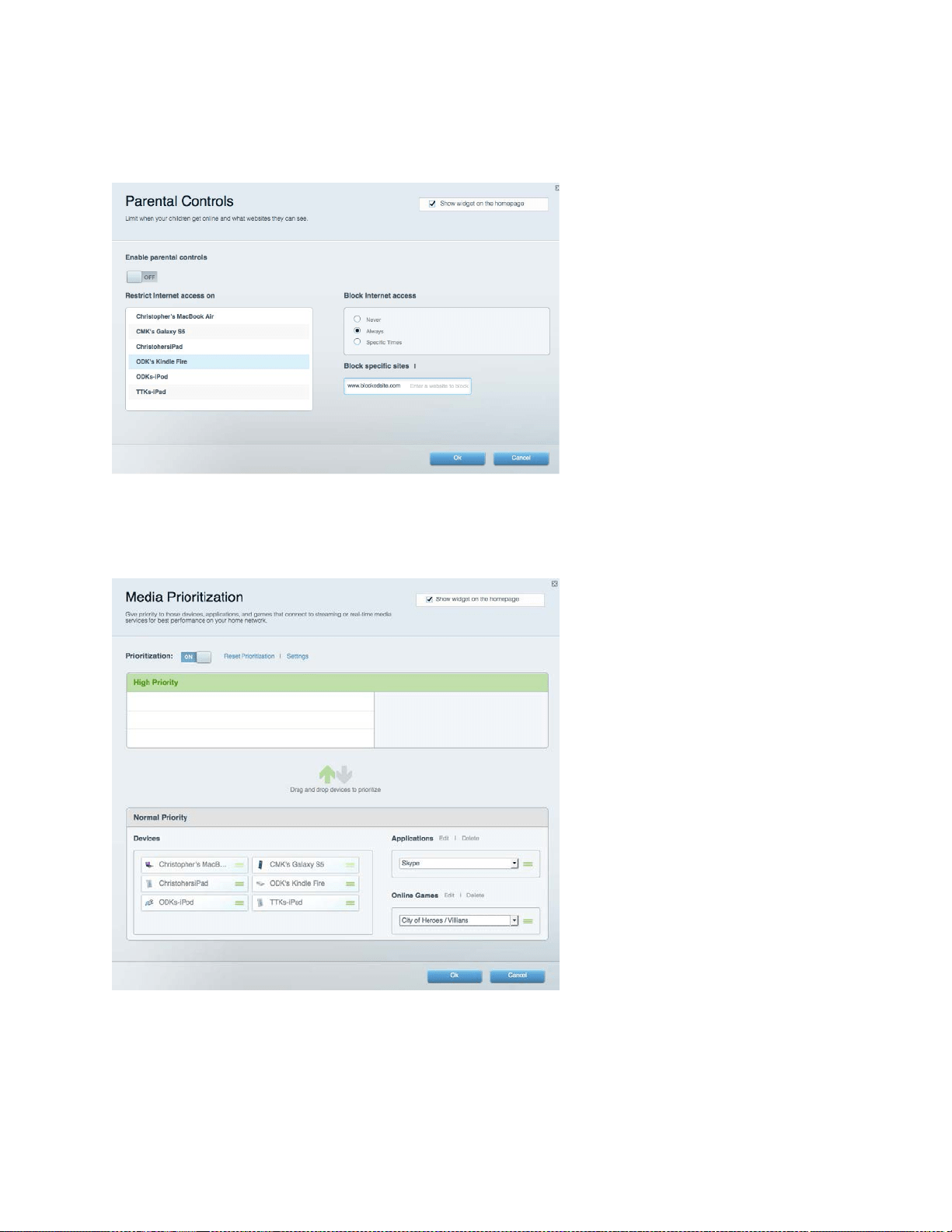
Task: Click the 'Restrict Internet access on' label
Action: point(170,296)
